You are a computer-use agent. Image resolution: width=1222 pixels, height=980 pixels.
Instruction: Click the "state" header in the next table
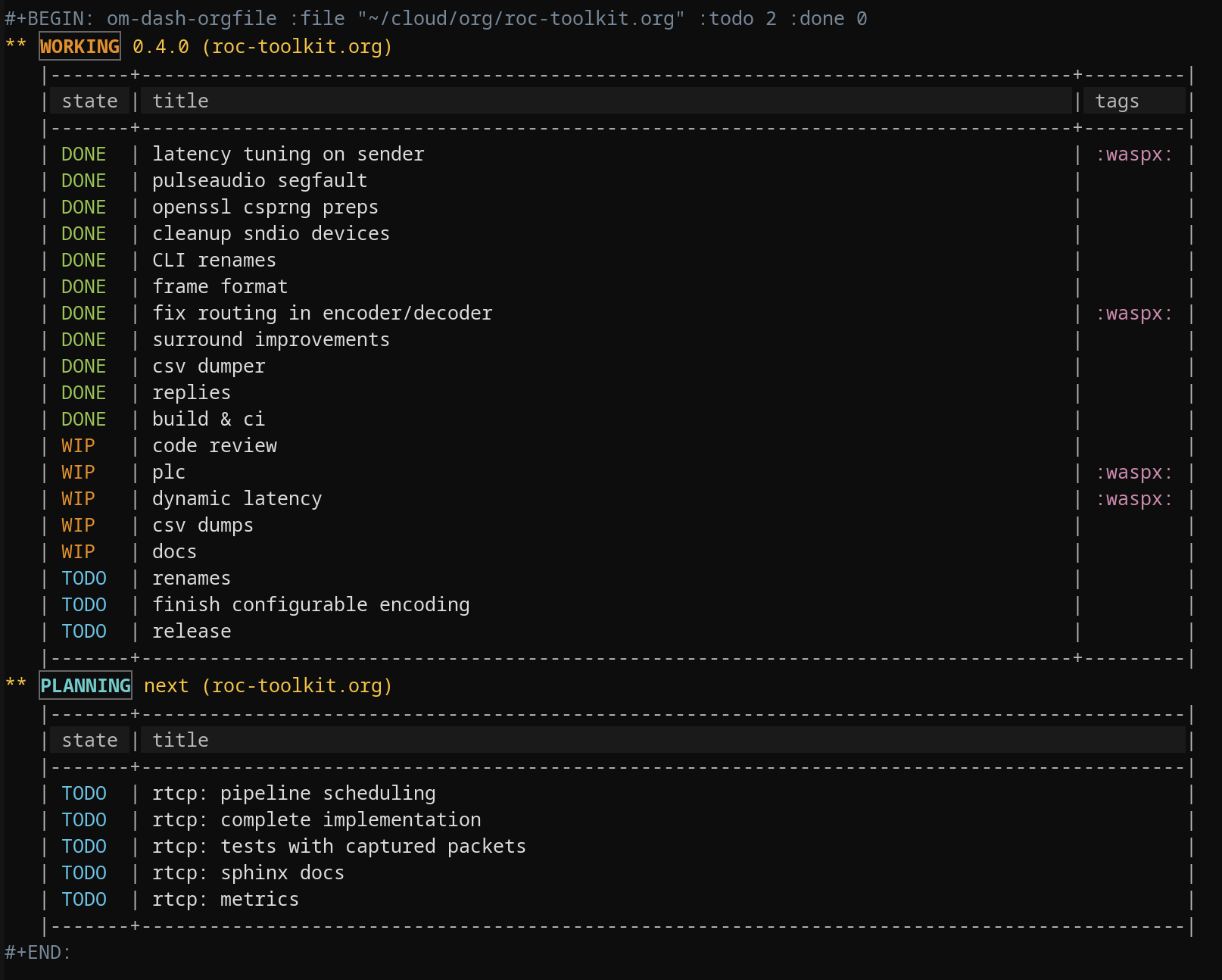pos(89,741)
